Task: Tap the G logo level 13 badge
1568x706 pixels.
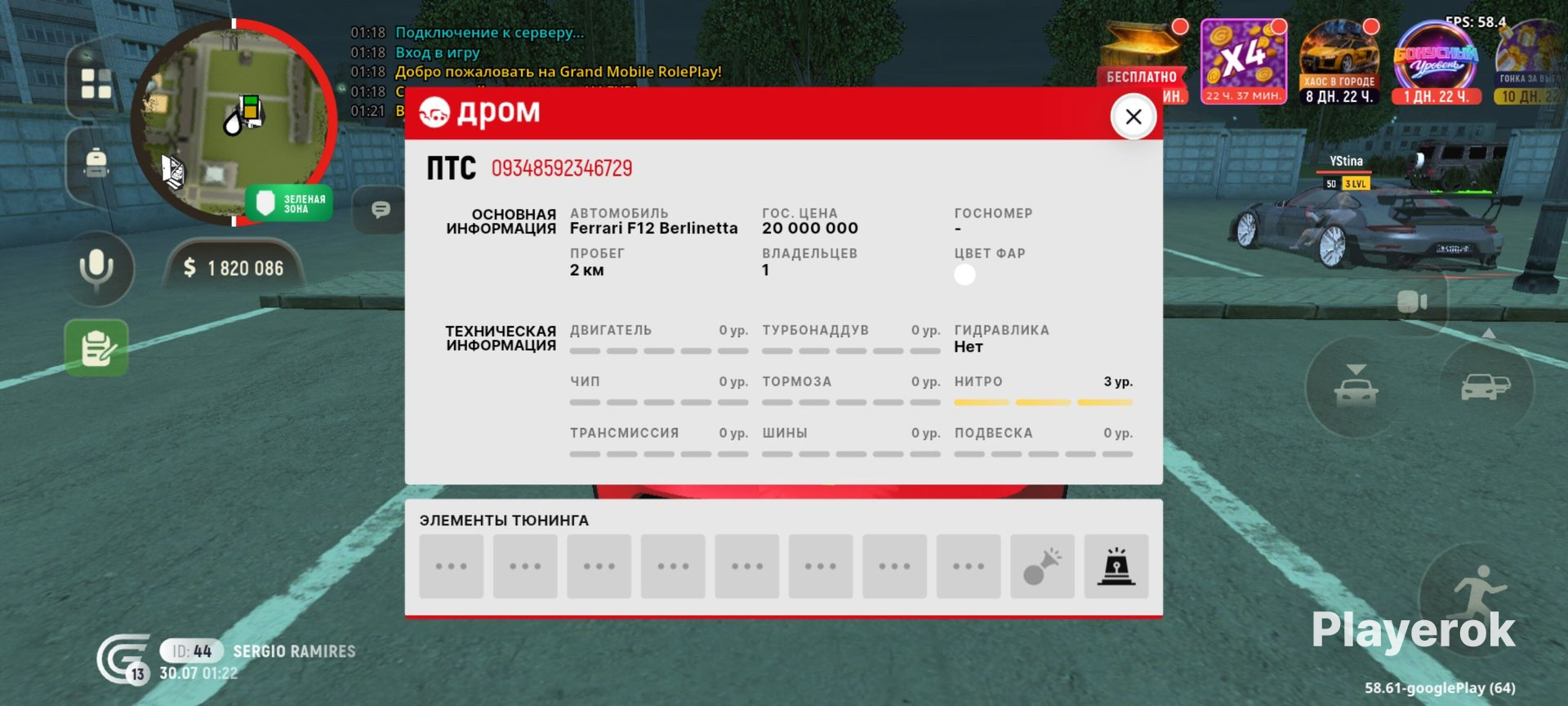Action: [123, 659]
